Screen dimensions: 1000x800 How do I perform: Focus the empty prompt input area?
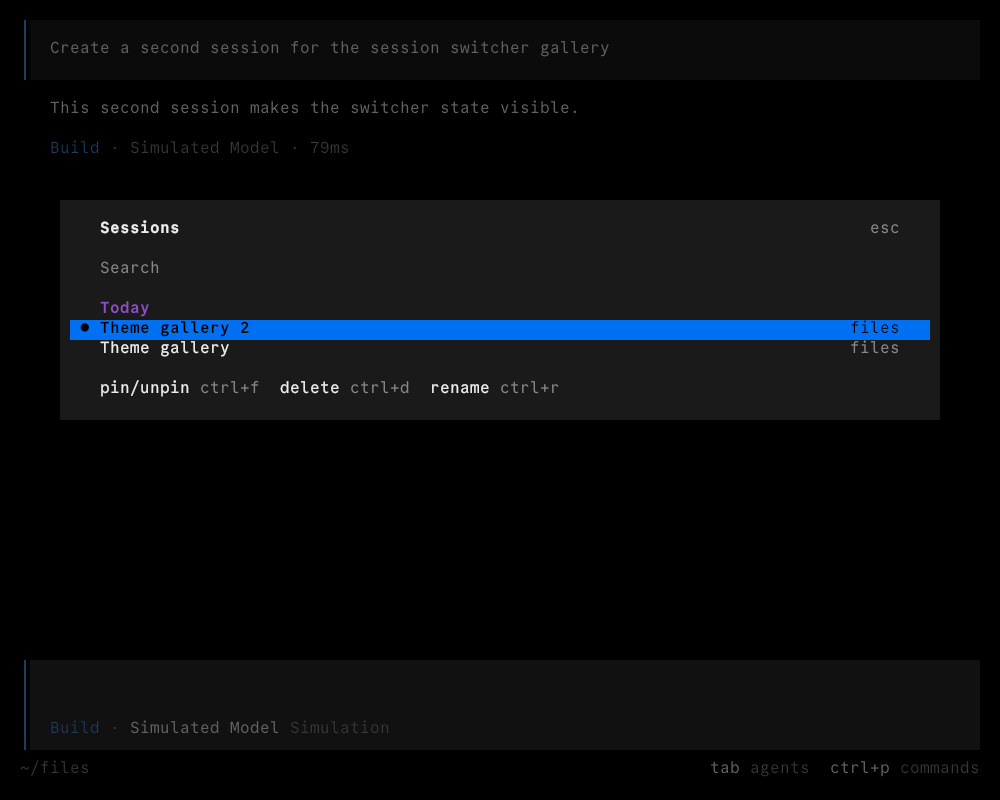pos(504,690)
